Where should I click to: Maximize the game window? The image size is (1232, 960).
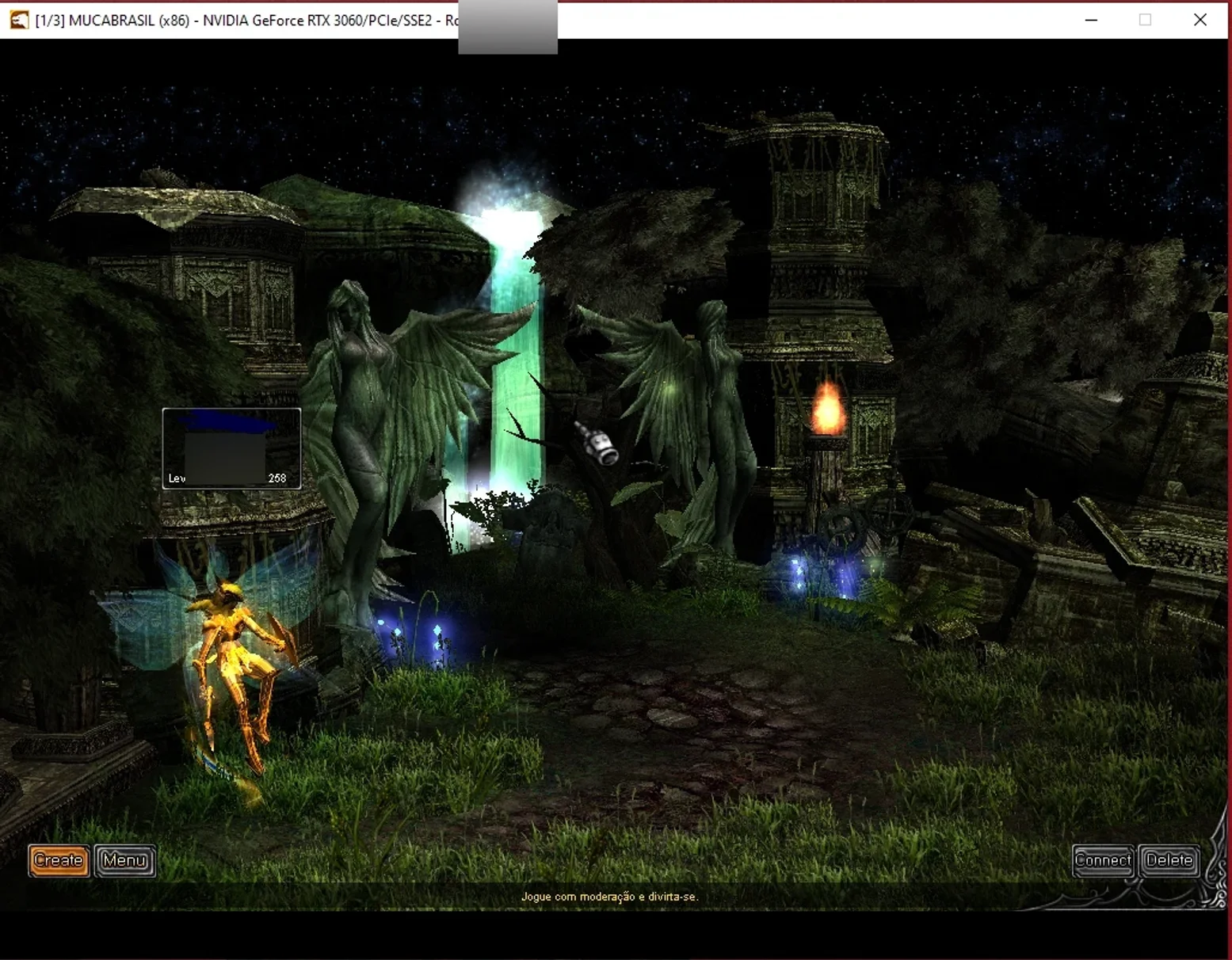click(1145, 20)
